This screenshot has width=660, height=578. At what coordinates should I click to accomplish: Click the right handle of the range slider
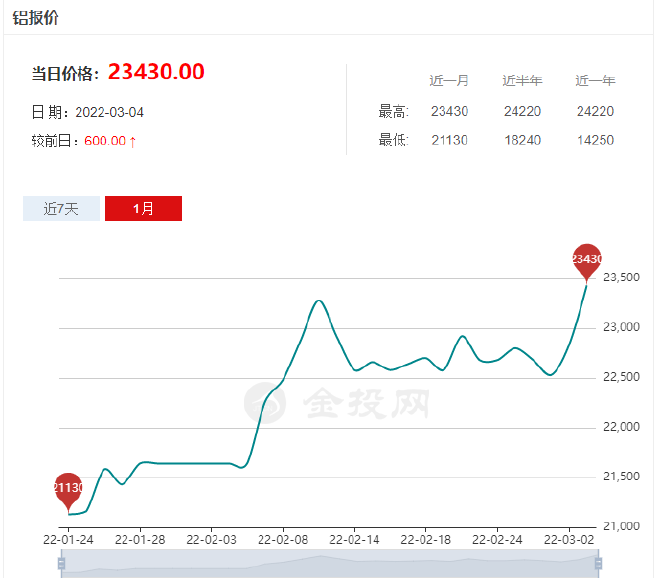tap(599, 564)
